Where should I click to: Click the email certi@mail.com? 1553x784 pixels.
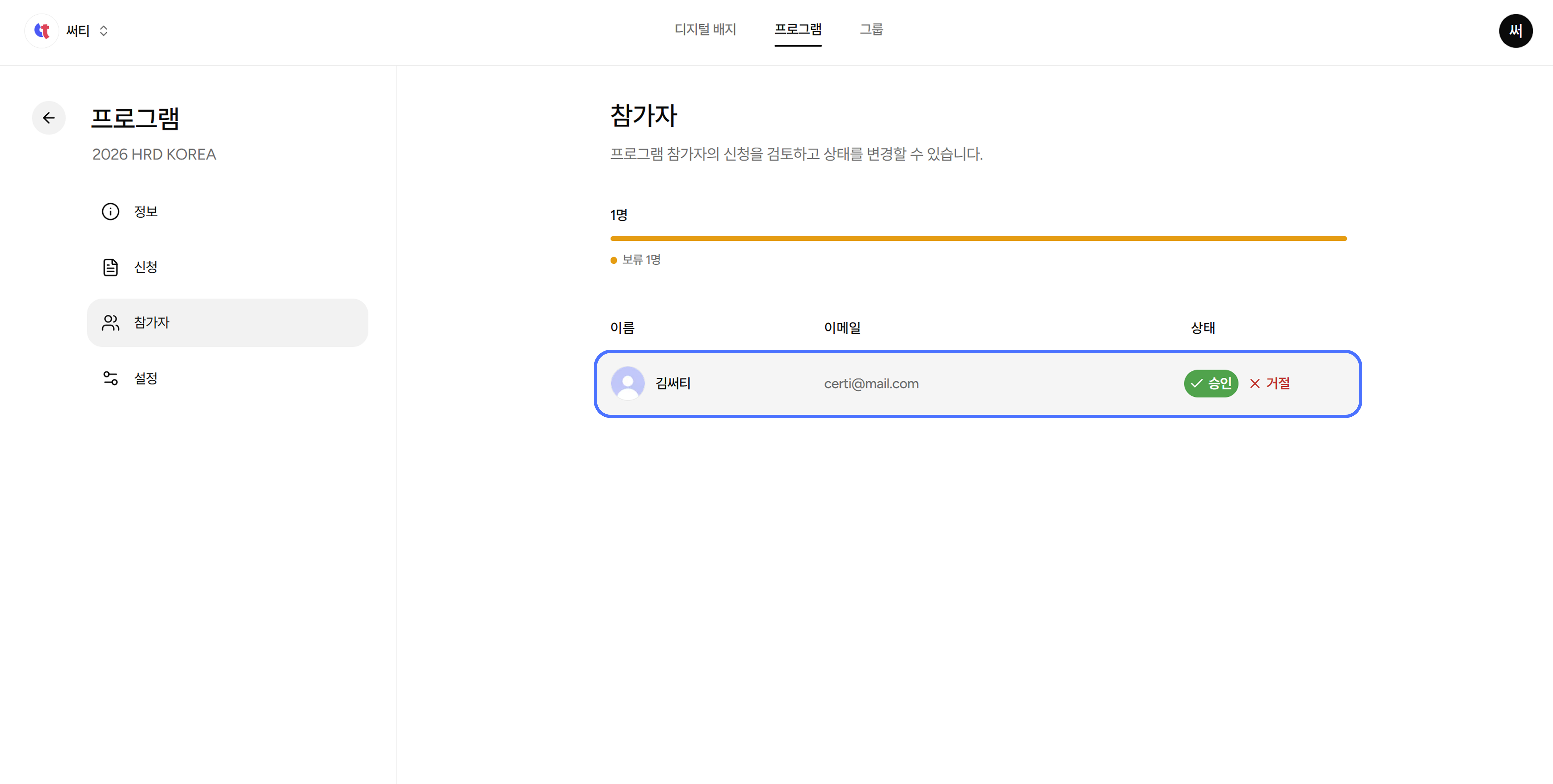pos(871,384)
